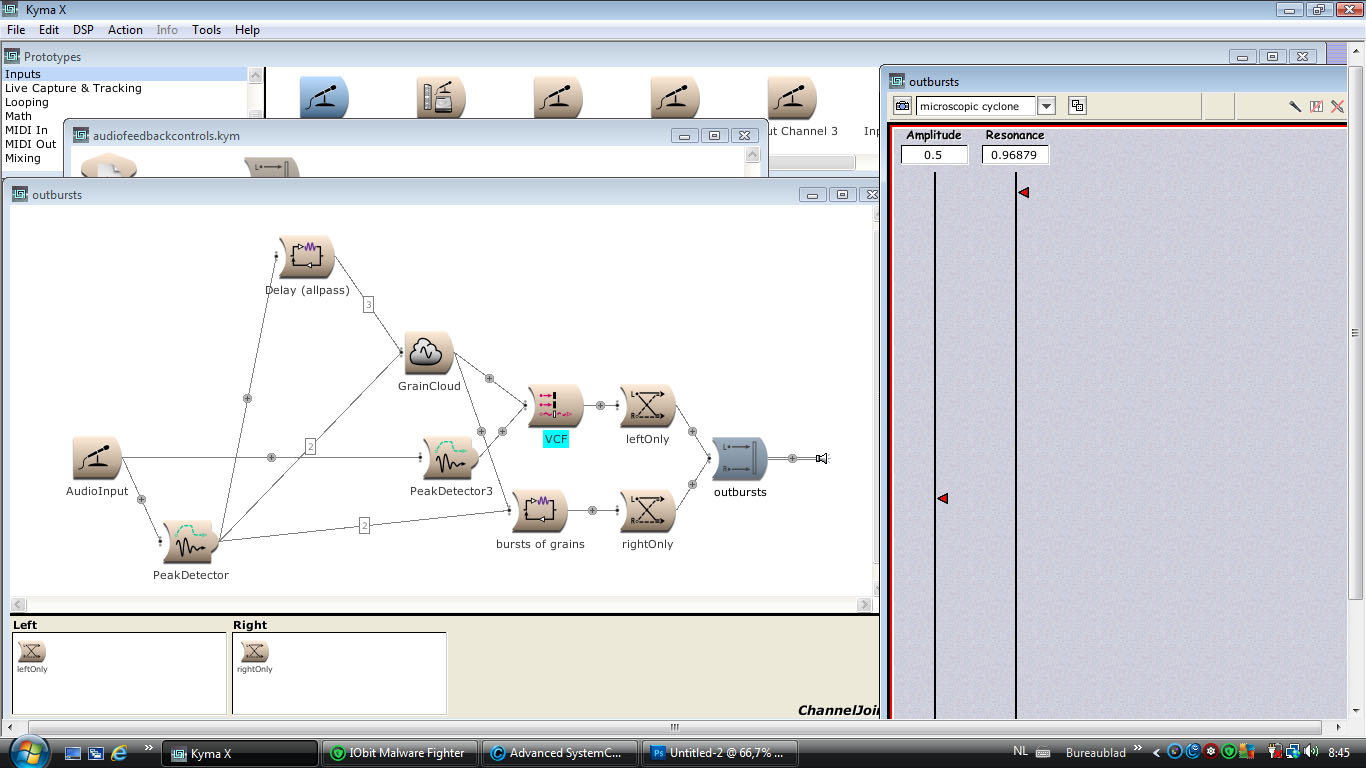Open the Tools menu
Viewport: 1366px width, 768px height.
(x=206, y=30)
